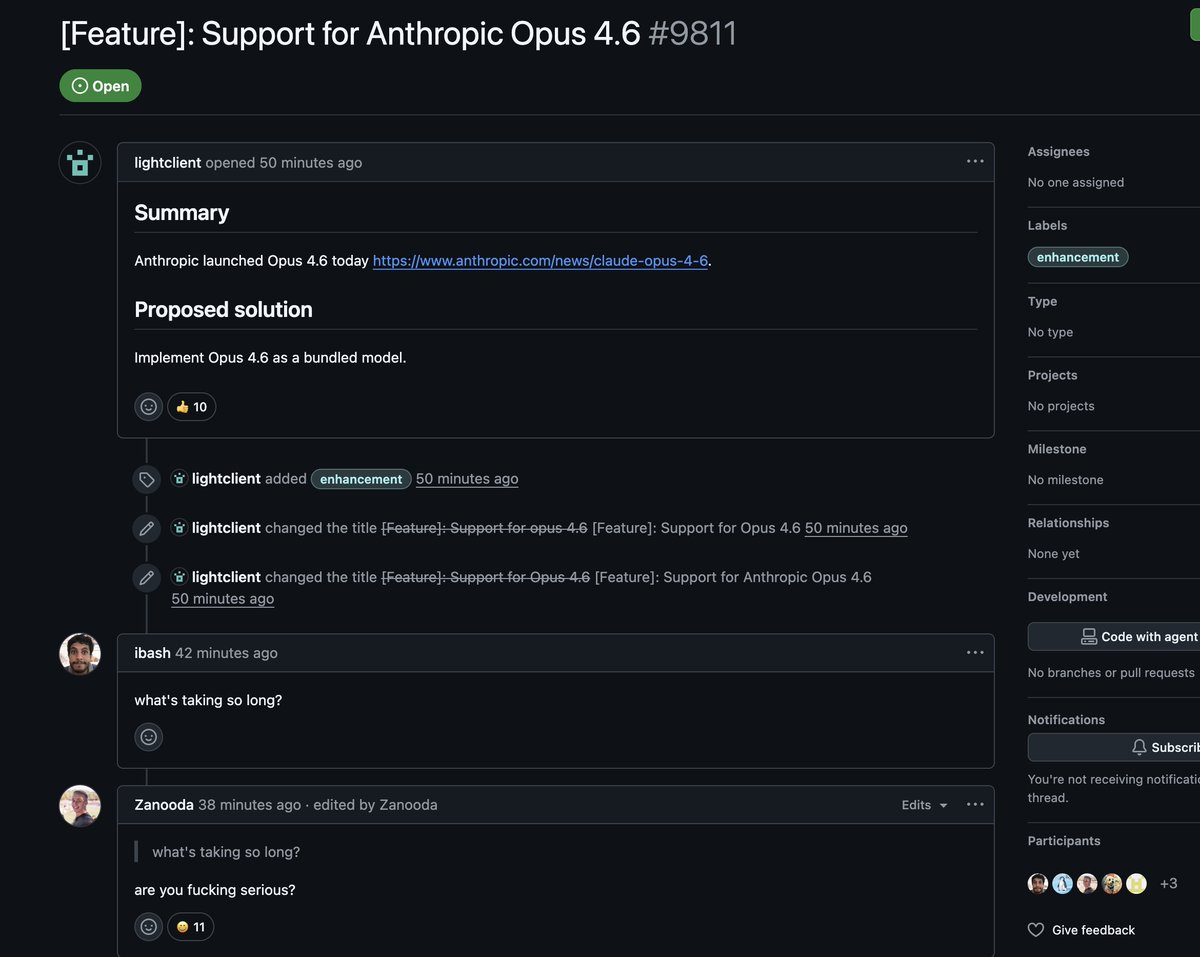Click the Labels sidebar heading
The image size is (1200, 957).
[1047, 226]
